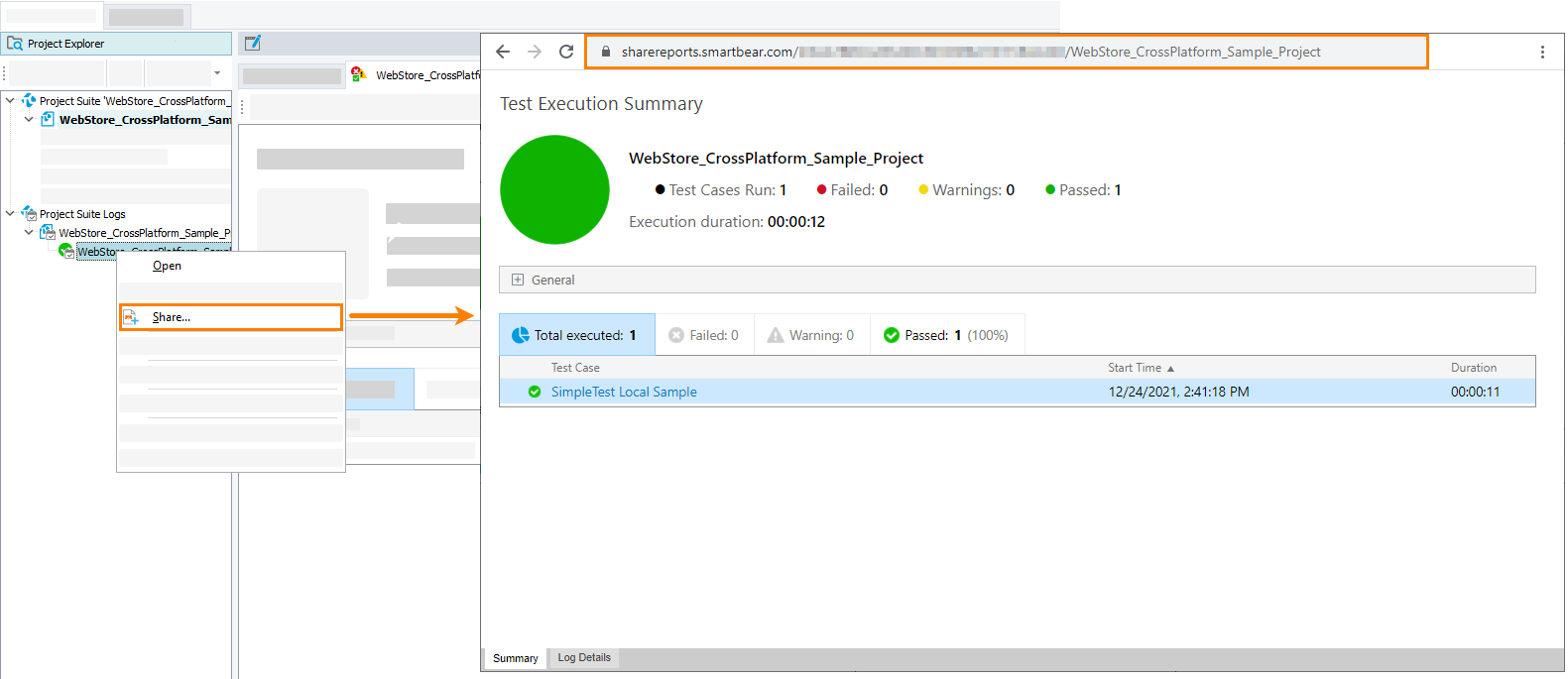
Task: Click the green pie chart summary
Action: click(x=554, y=189)
